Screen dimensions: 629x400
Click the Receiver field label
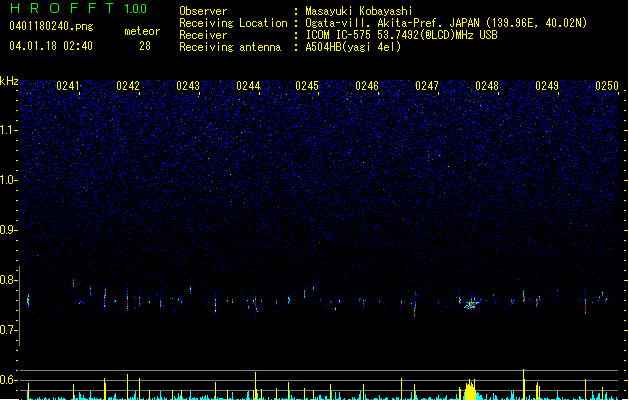203,35
